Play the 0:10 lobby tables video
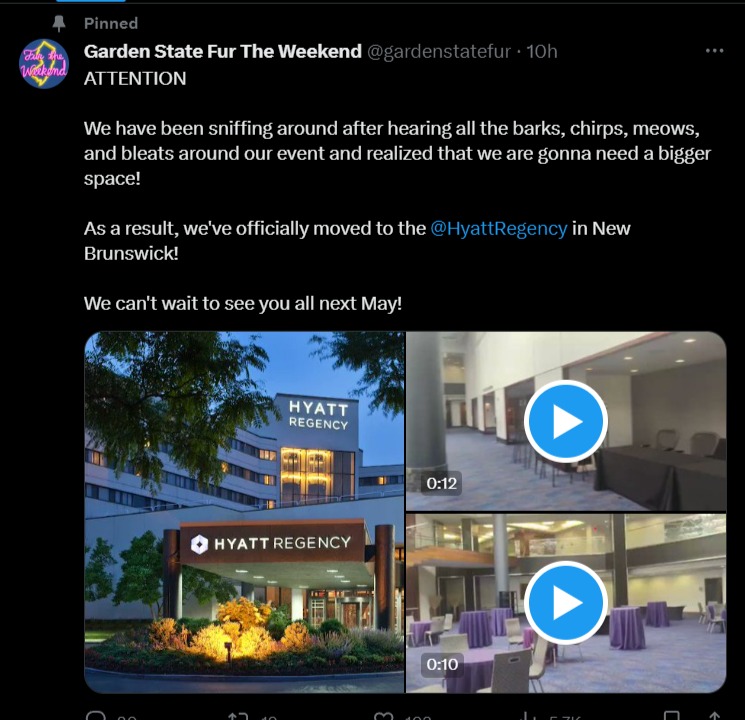 (566, 603)
